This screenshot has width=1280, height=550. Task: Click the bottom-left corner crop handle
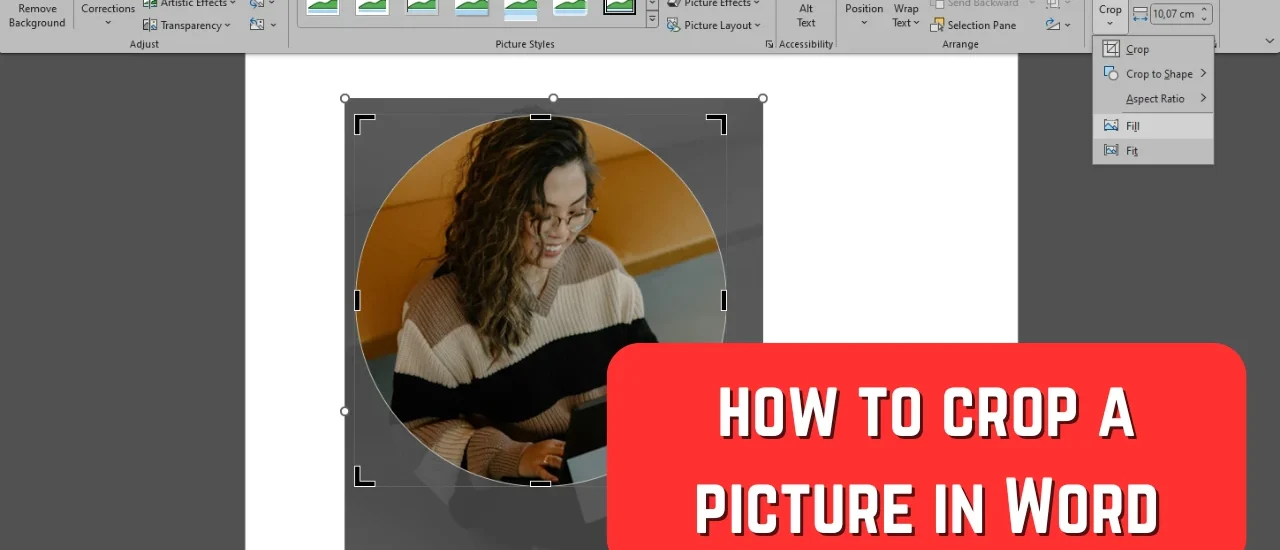pyautogui.click(x=363, y=478)
